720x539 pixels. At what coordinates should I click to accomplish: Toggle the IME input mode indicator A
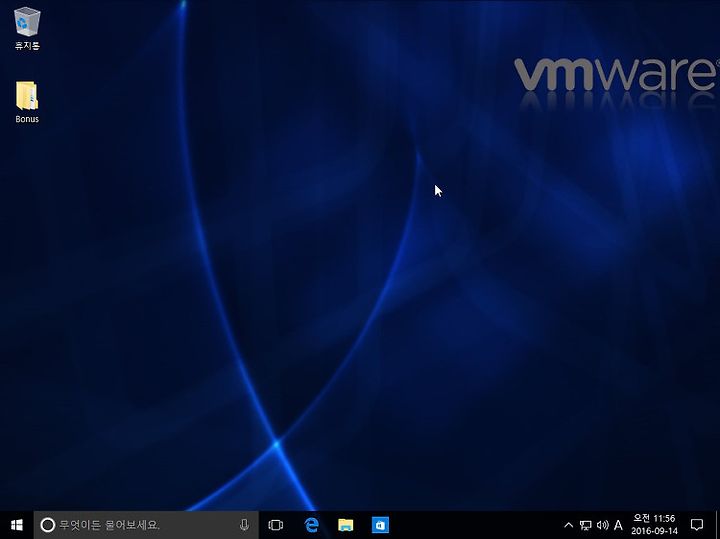click(619, 525)
